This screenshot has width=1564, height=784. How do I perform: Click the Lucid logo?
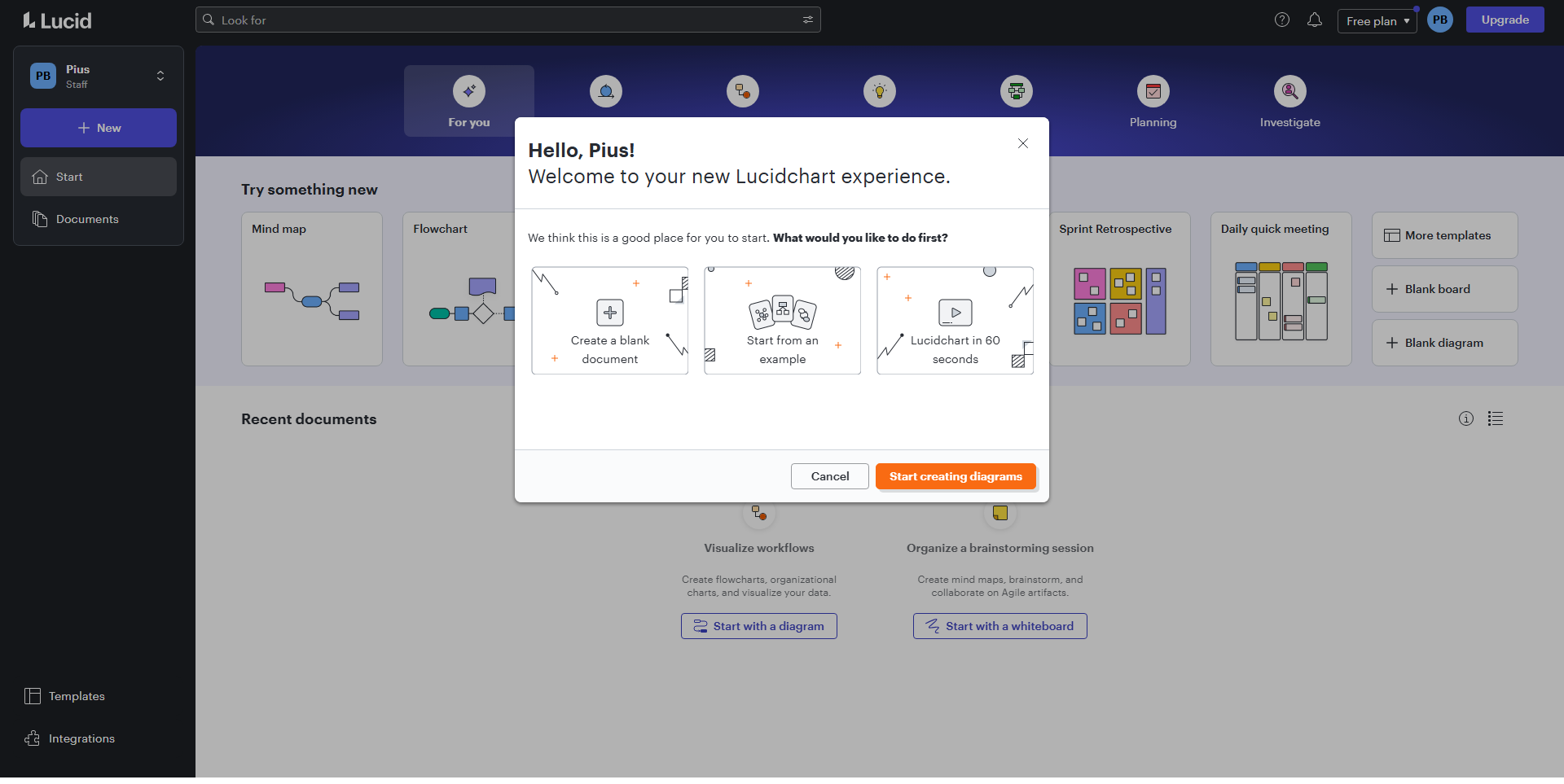(x=57, y=20)
